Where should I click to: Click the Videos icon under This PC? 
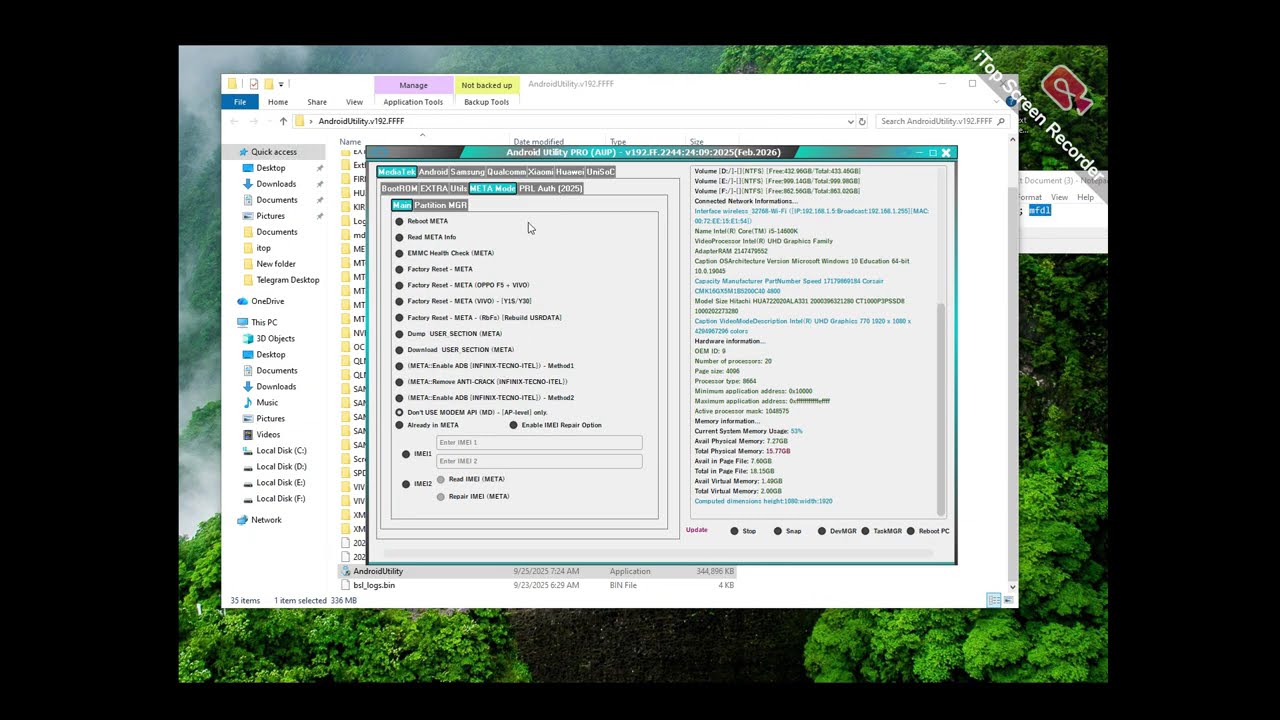(248, 435)
